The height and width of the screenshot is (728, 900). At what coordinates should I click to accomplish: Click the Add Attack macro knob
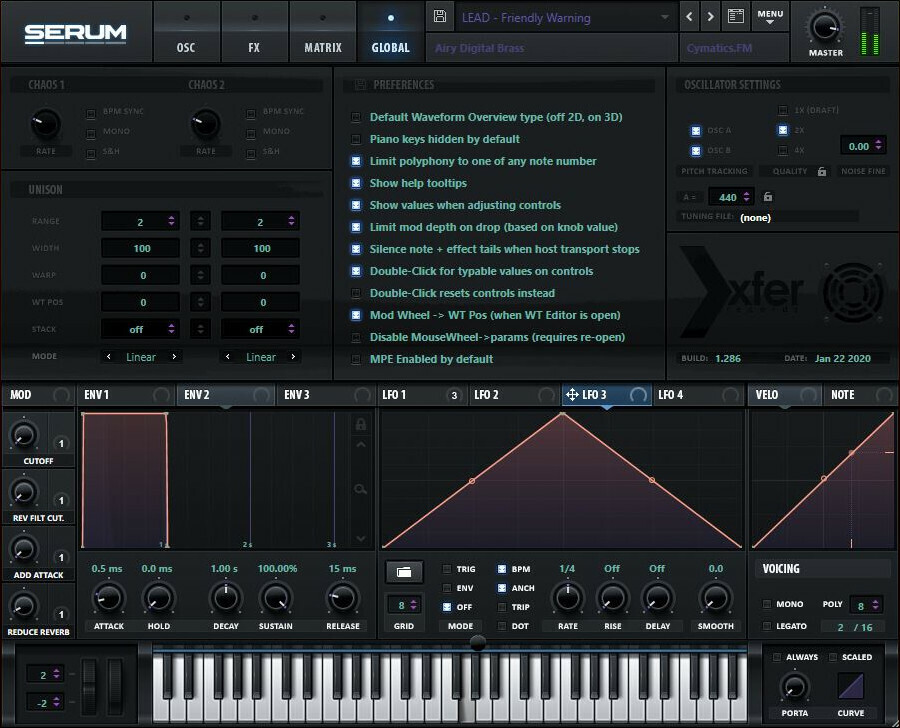coord(24,549)
